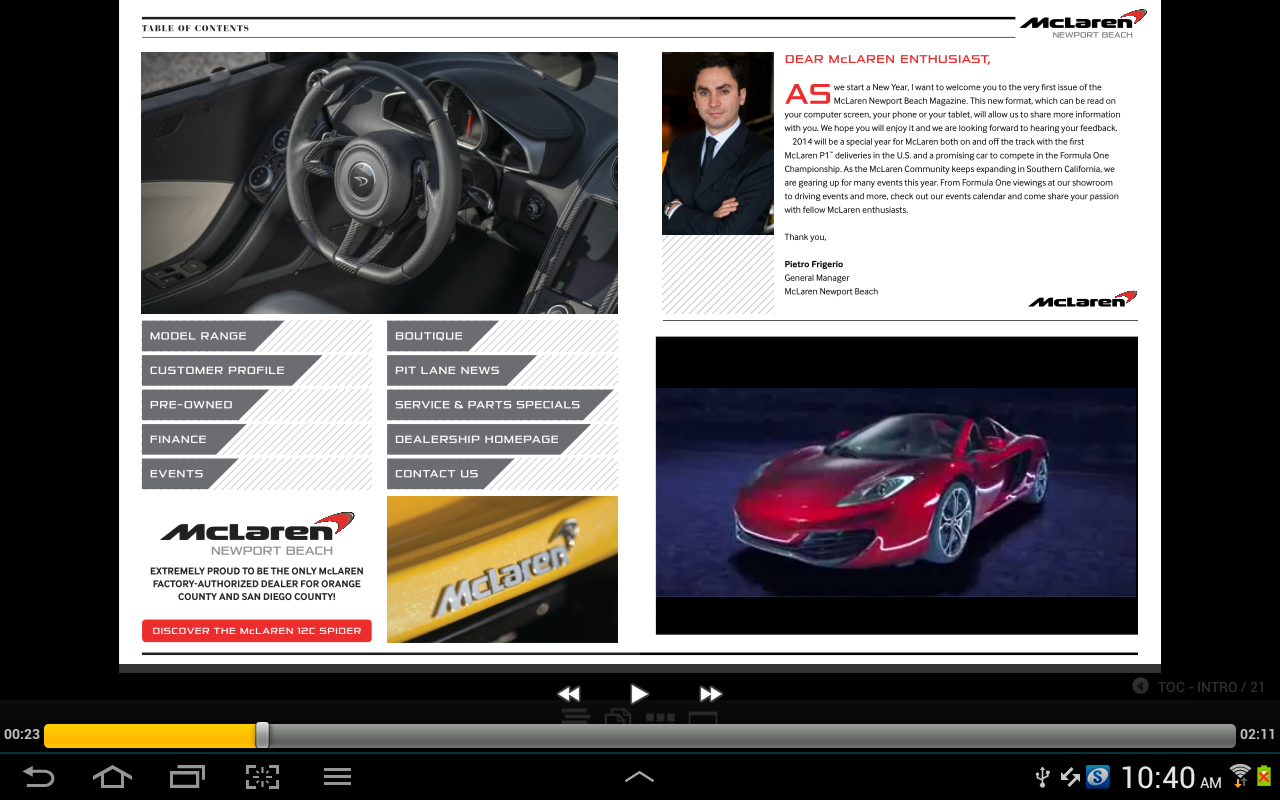The width and height of the screenshot is (1280, 800).
Task: Tap the blue S app notification icon
Action: [x=1099, y=777]
